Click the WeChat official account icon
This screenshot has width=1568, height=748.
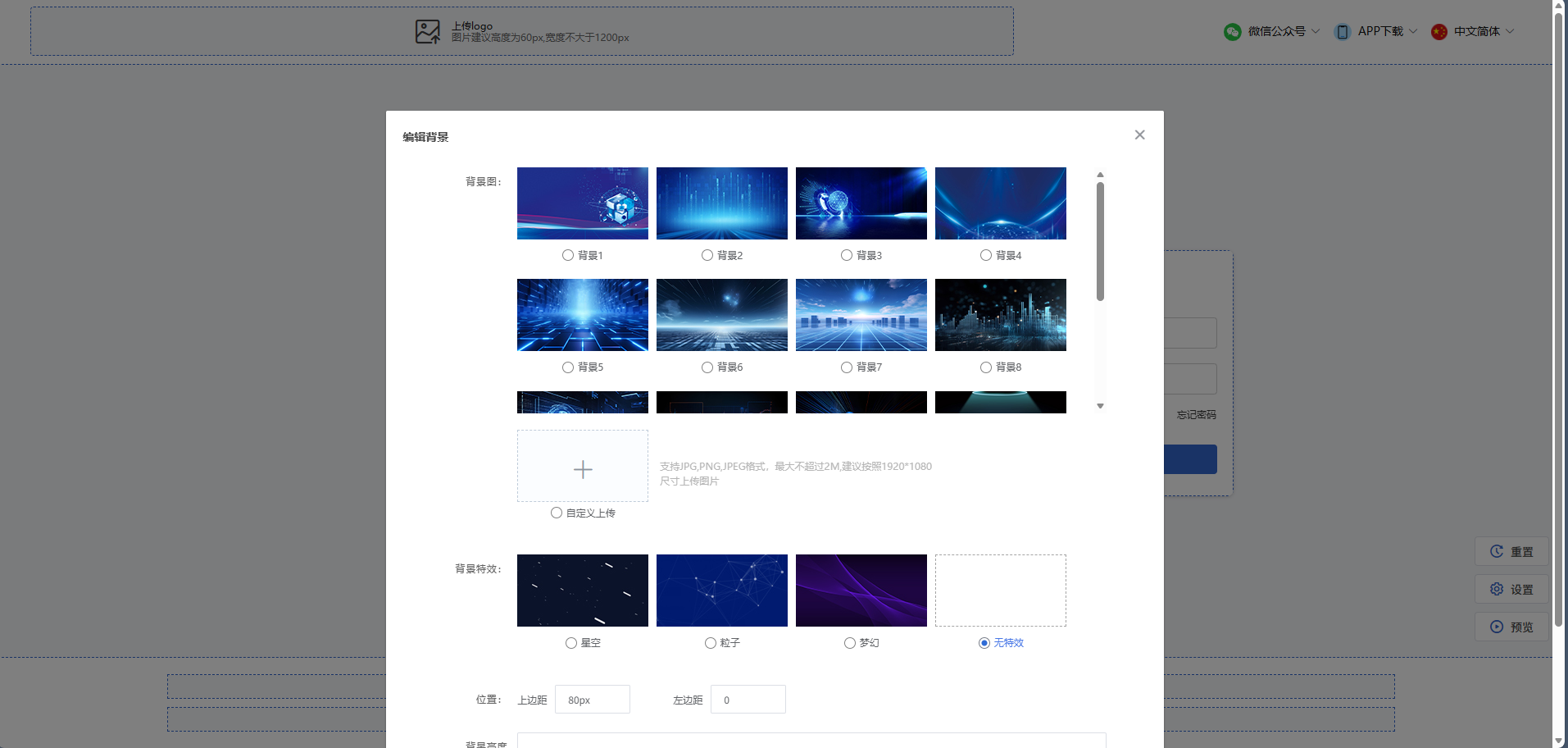(x=1232, y=32)
